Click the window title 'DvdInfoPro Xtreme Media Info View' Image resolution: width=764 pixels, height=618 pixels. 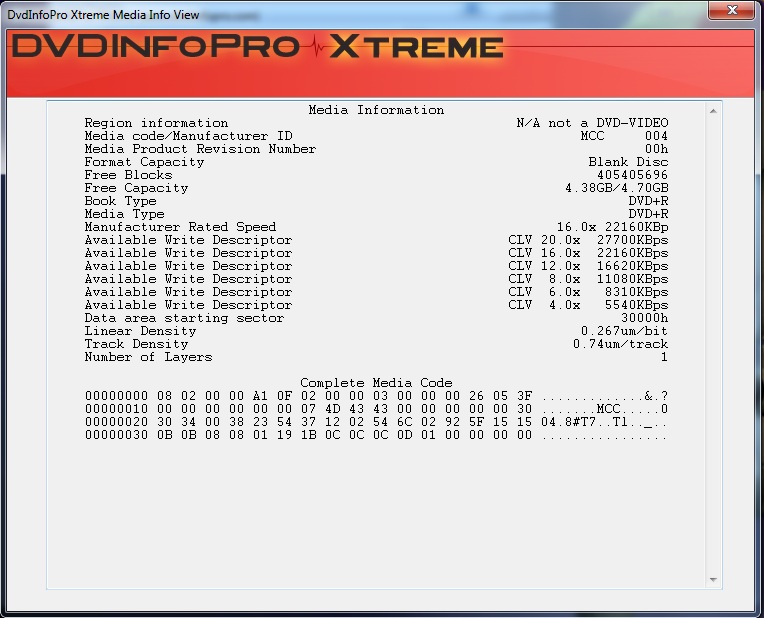click(103, 15)
